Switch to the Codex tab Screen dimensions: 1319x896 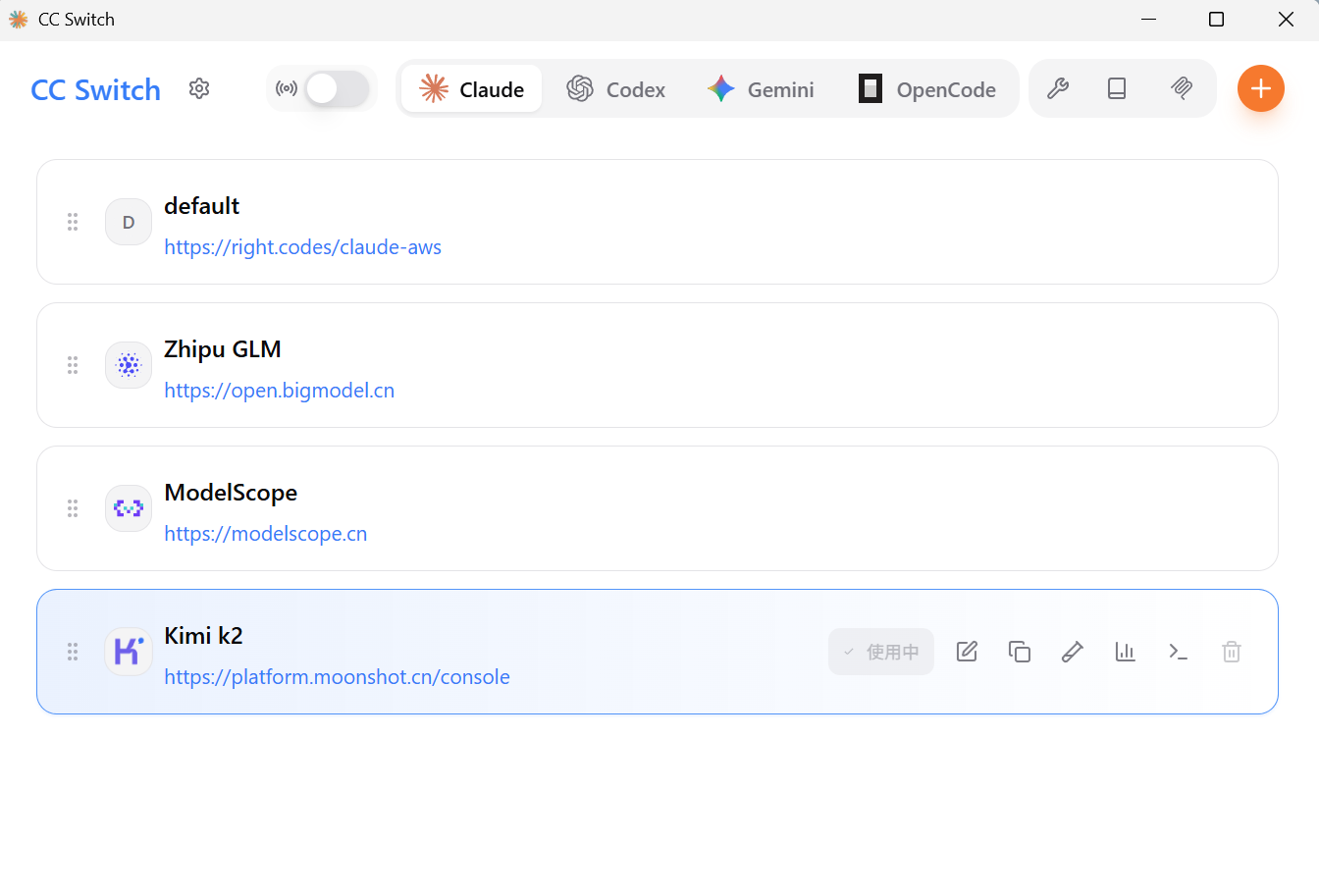(616, 89)
